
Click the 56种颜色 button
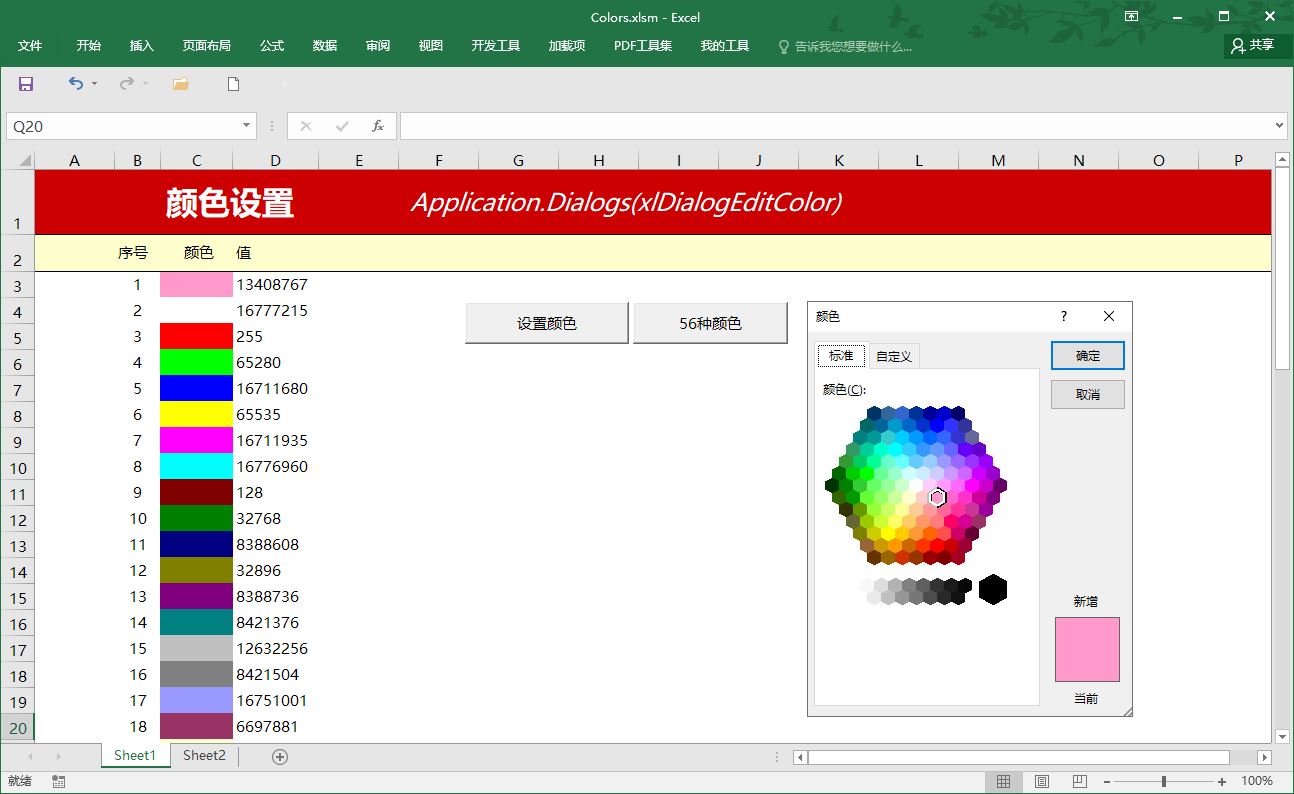point(710,322)
